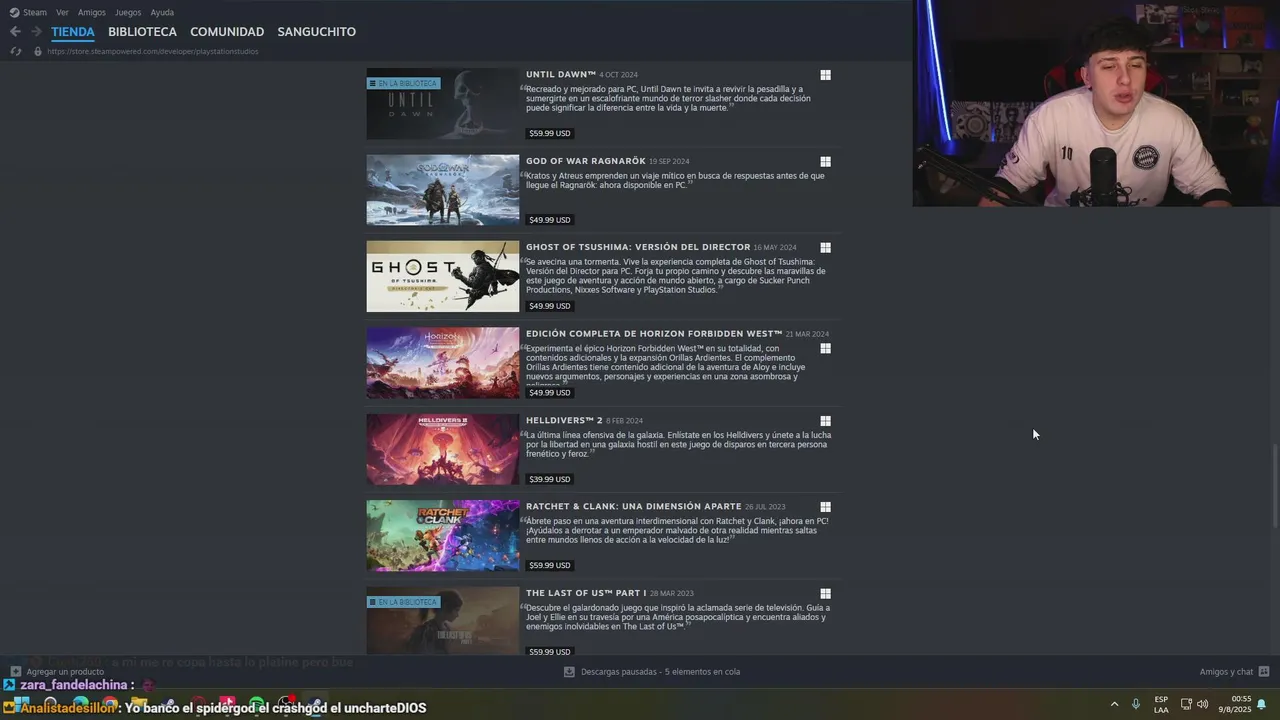Open the RATCHET & CLANK title link
The height and width of the screenshot is (720, 1280).
[x=634, y=506]
